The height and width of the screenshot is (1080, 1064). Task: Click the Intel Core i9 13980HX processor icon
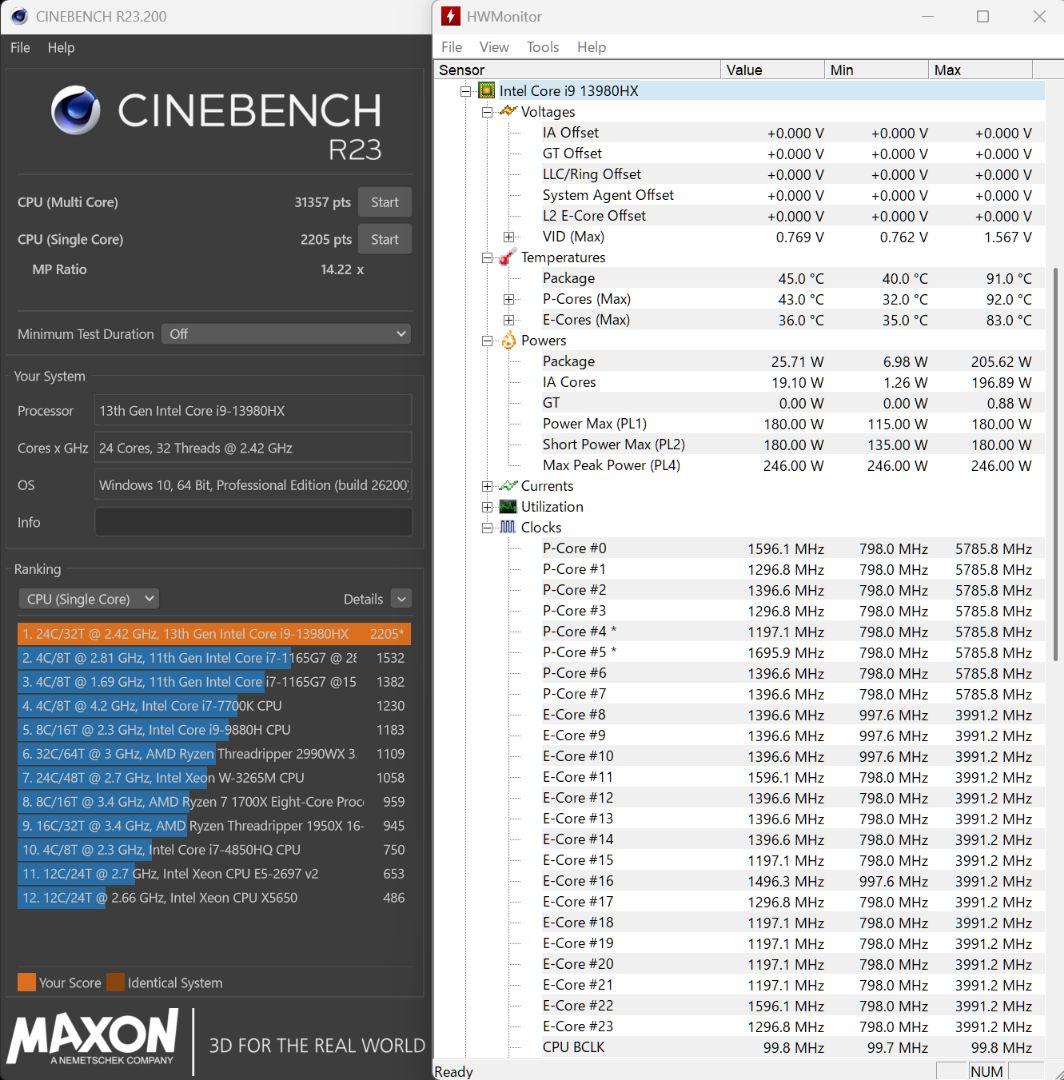coord(487,90)
